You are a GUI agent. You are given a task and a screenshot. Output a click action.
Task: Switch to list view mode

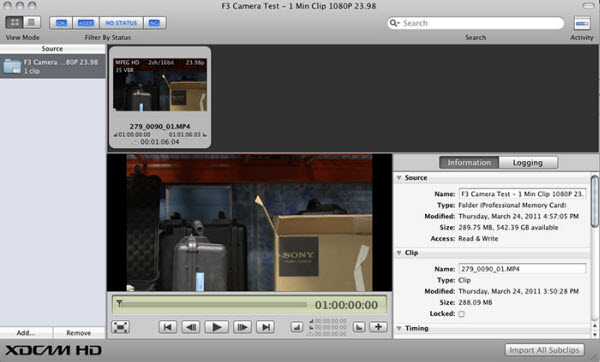pos(32,23)
